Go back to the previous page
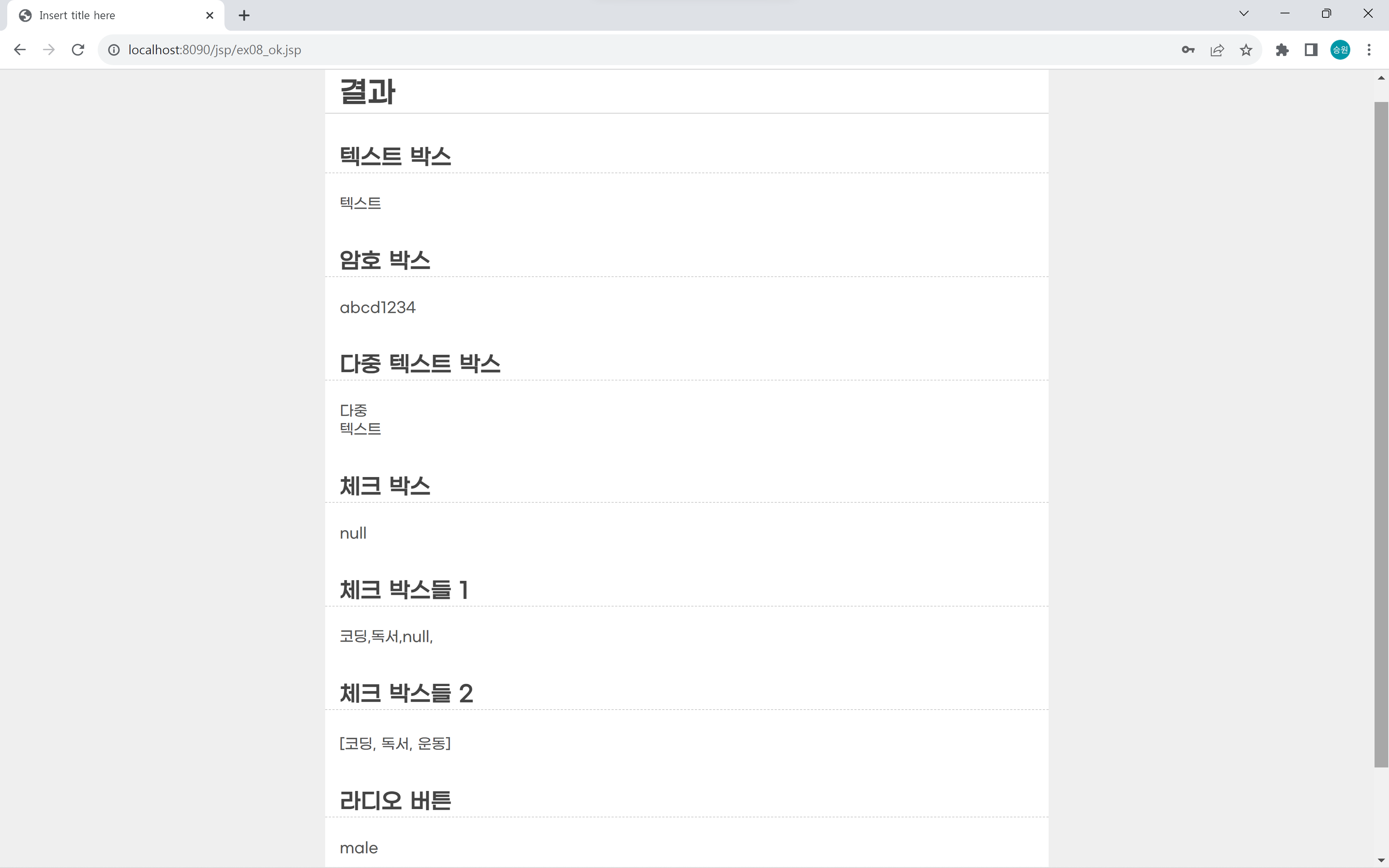 pyautogui.click(x=20, y=50)
